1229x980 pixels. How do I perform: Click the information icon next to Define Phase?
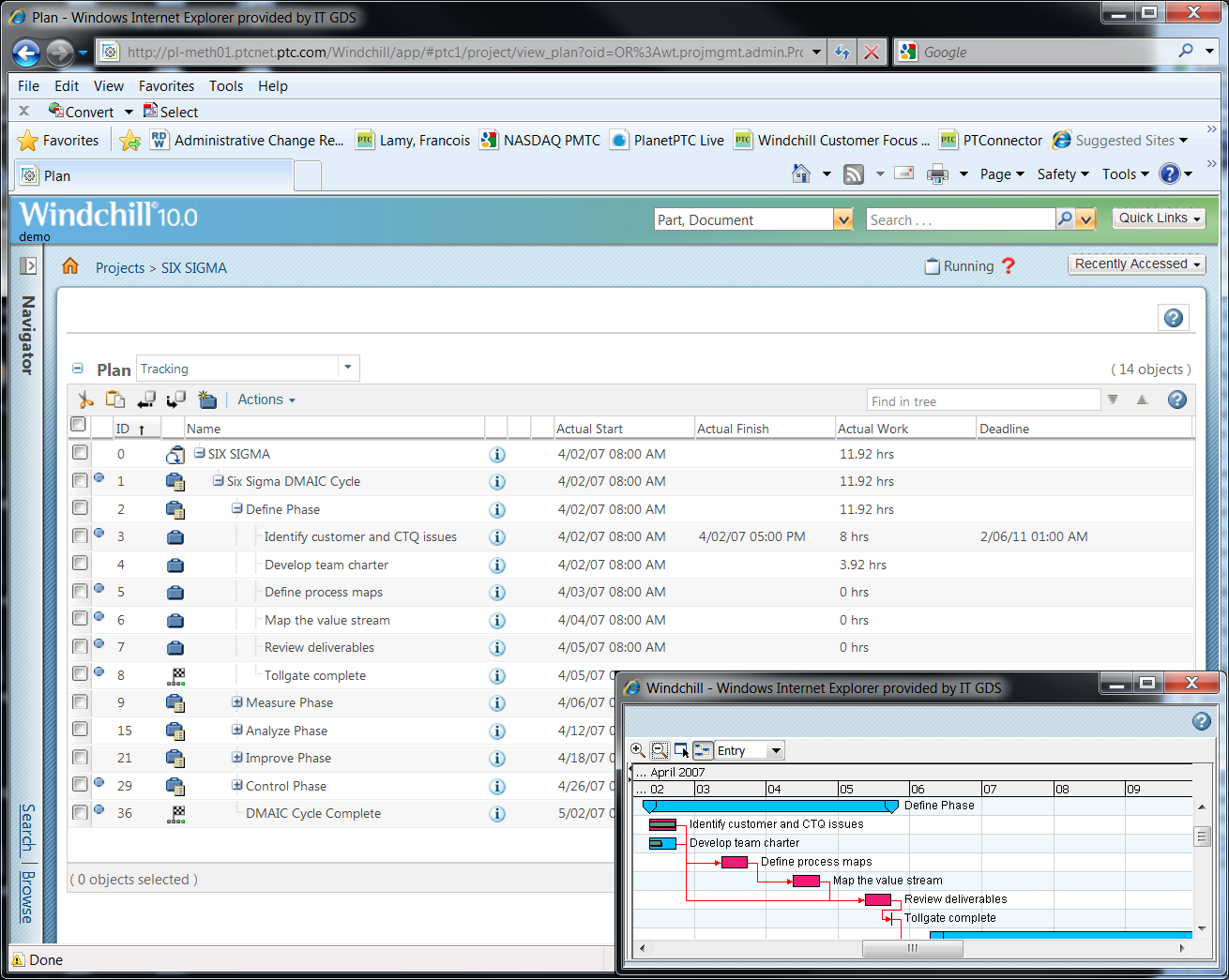[x=497, y=509]
